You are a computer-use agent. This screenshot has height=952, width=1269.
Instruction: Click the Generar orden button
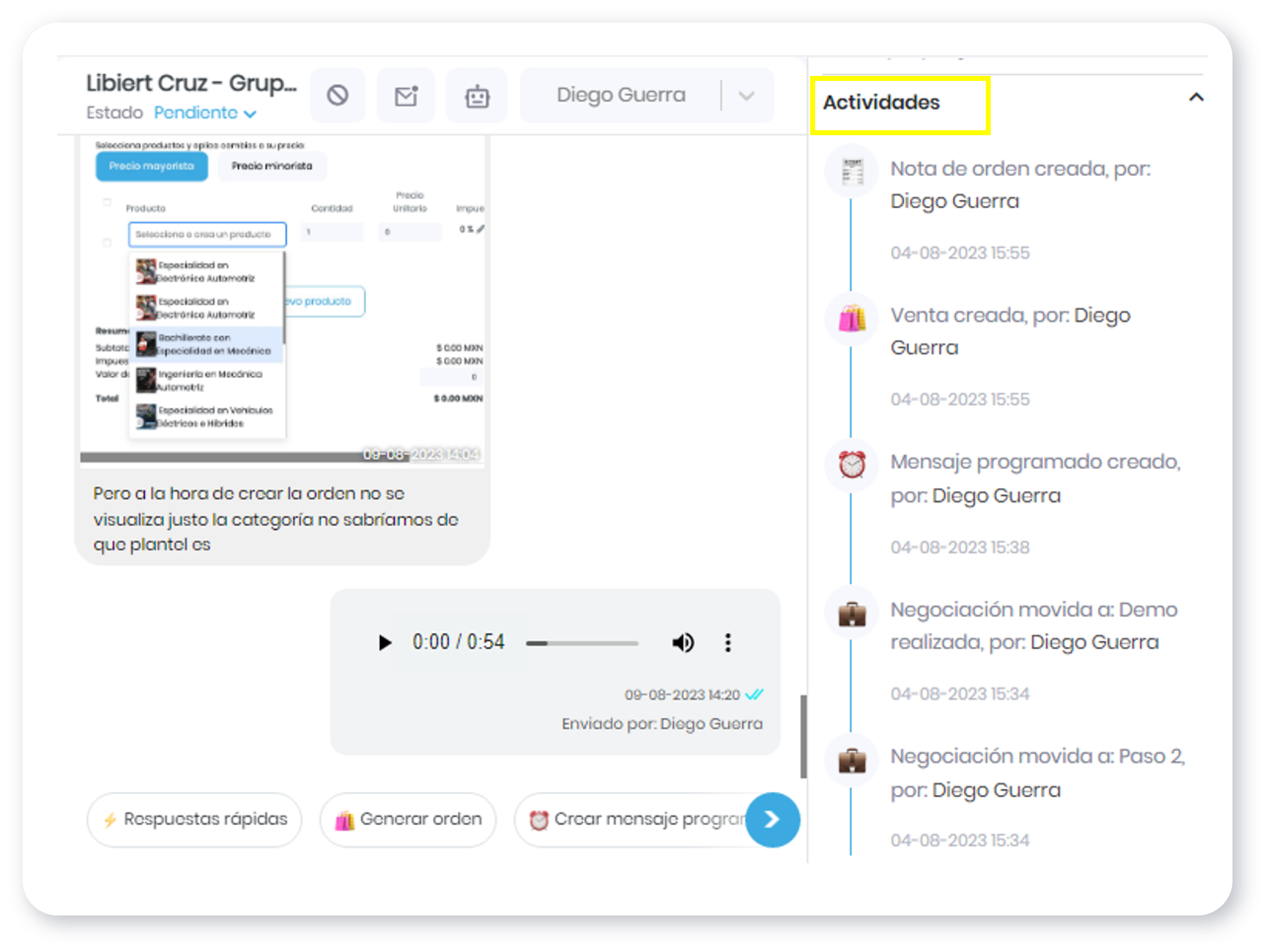click(408, 819)
